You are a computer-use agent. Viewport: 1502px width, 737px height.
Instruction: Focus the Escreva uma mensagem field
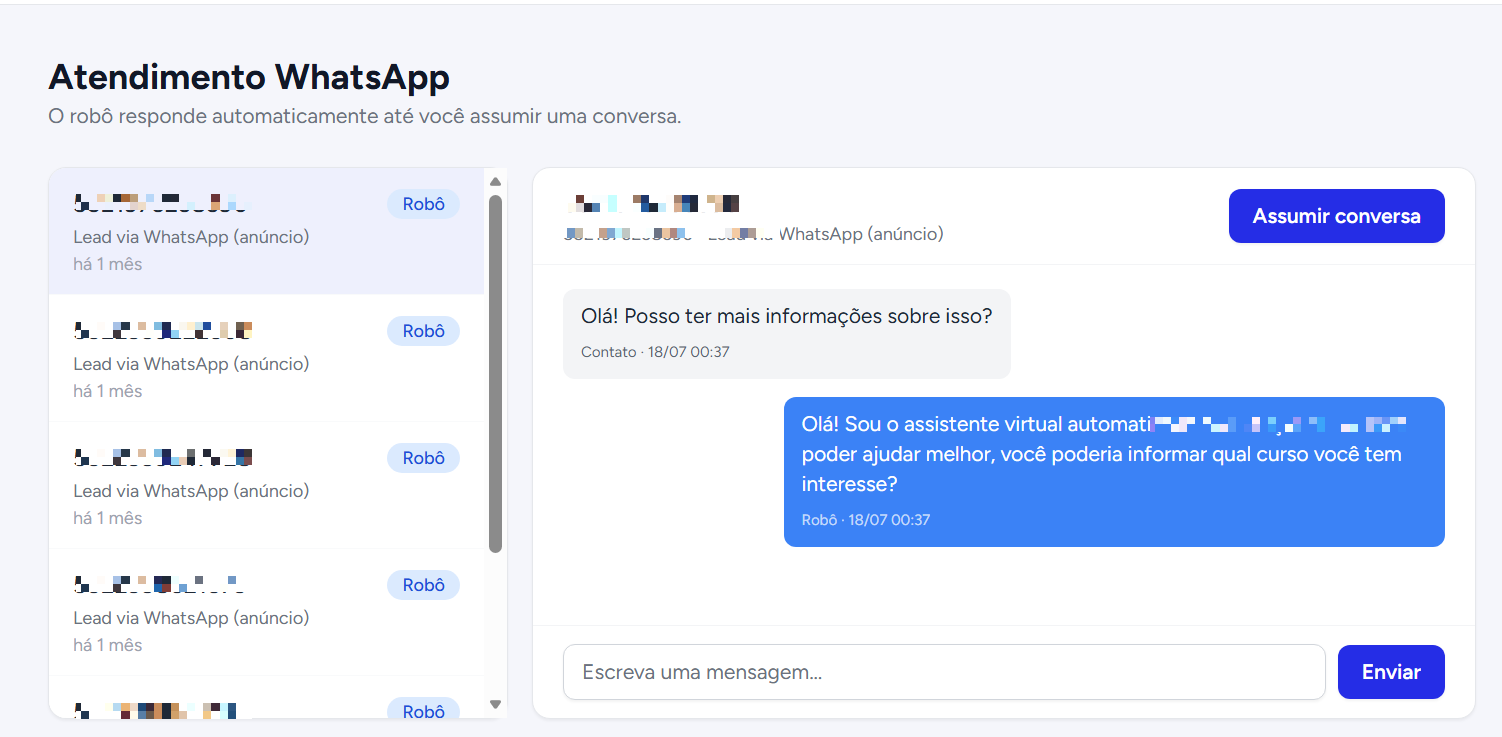944,672
